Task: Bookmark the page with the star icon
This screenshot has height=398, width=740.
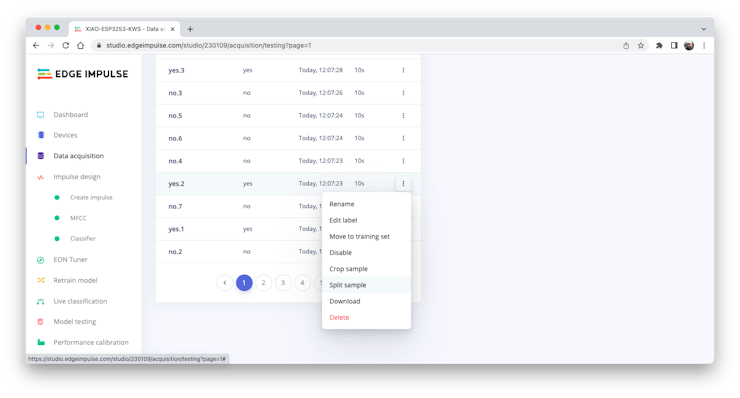Action: pos(641,45)
